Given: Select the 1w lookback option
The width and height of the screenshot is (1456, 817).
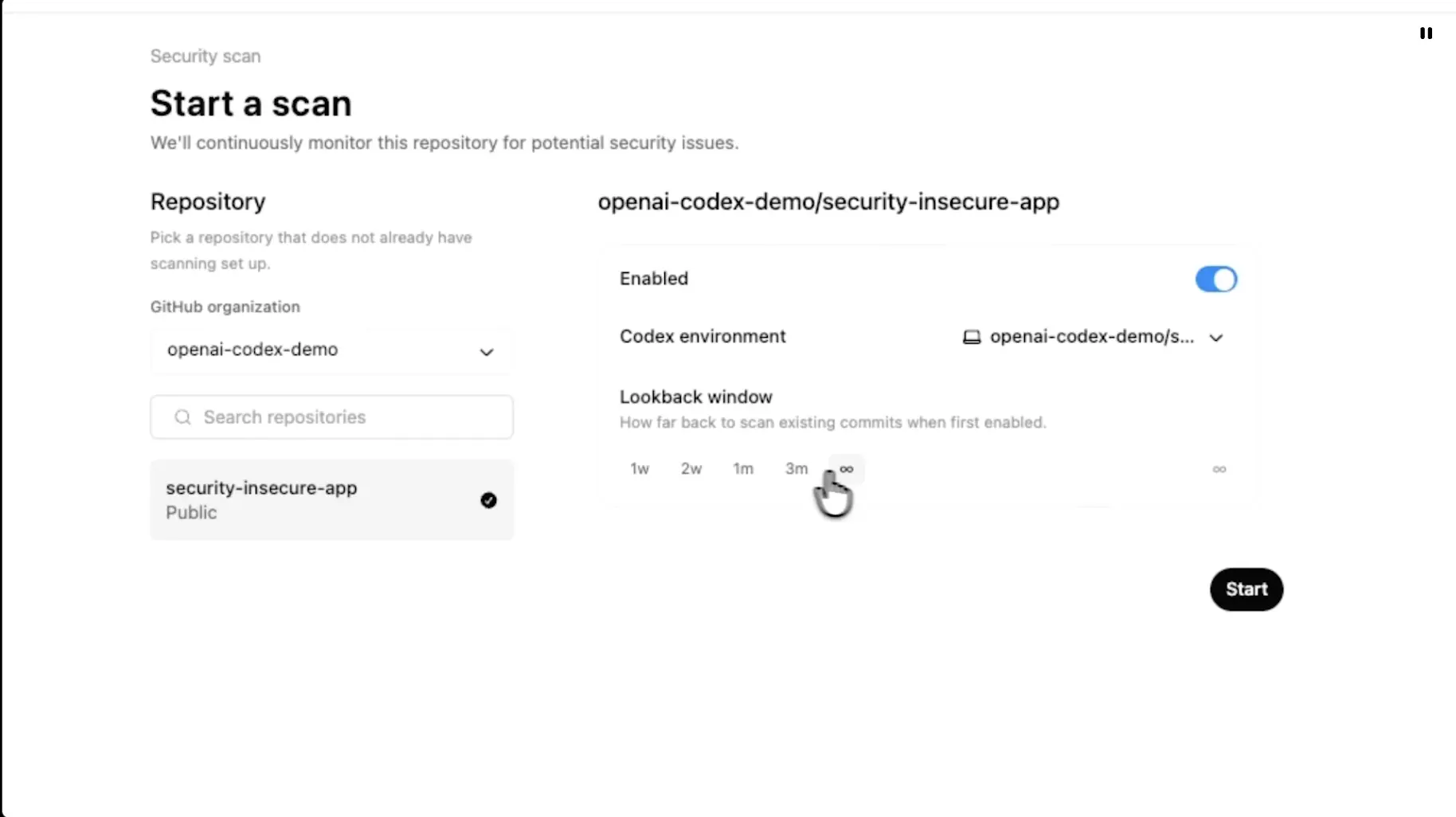Looking at the screenshot, I should click(639, 469).
